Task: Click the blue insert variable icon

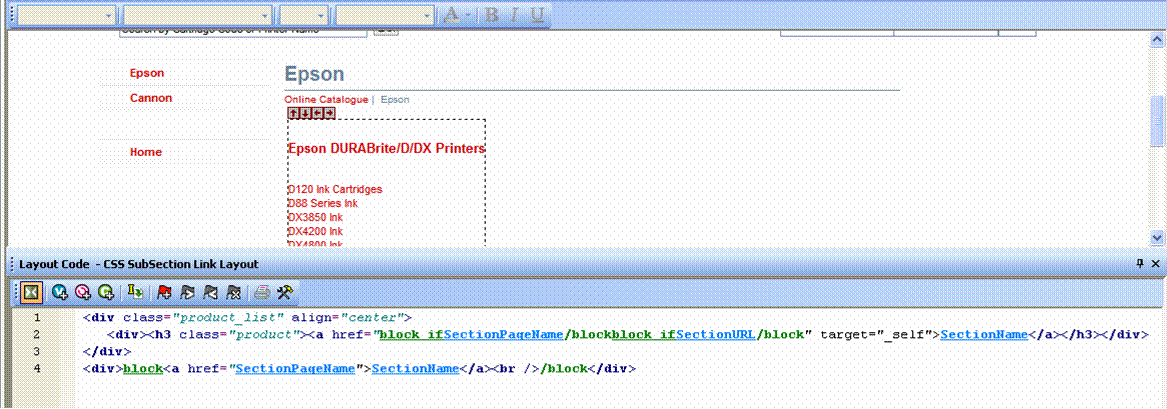Action: click(x=60, y=292)
